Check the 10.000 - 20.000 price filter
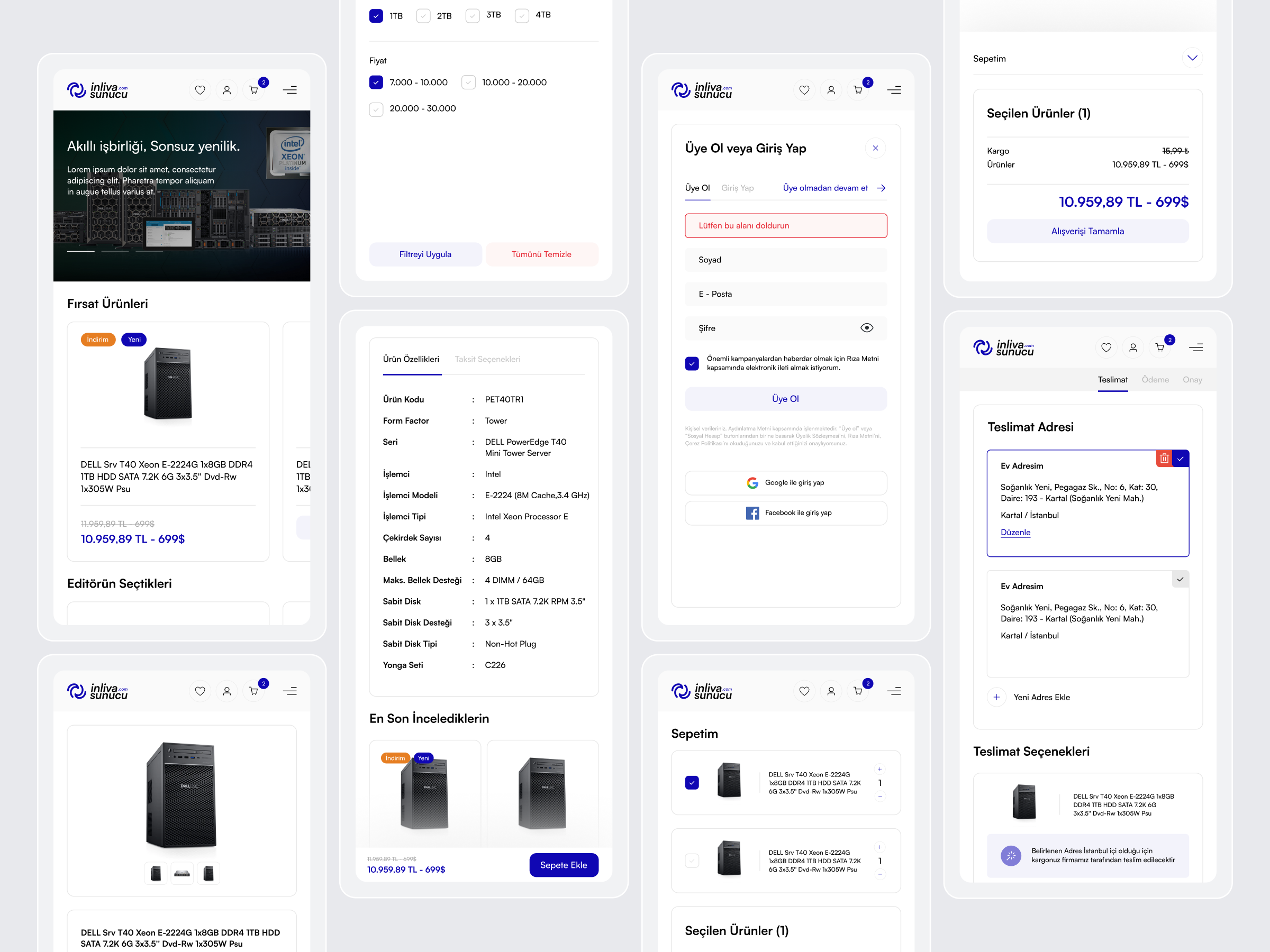Screen dimensions: 1270x952 pyautogui.click(x=468, y=82)
